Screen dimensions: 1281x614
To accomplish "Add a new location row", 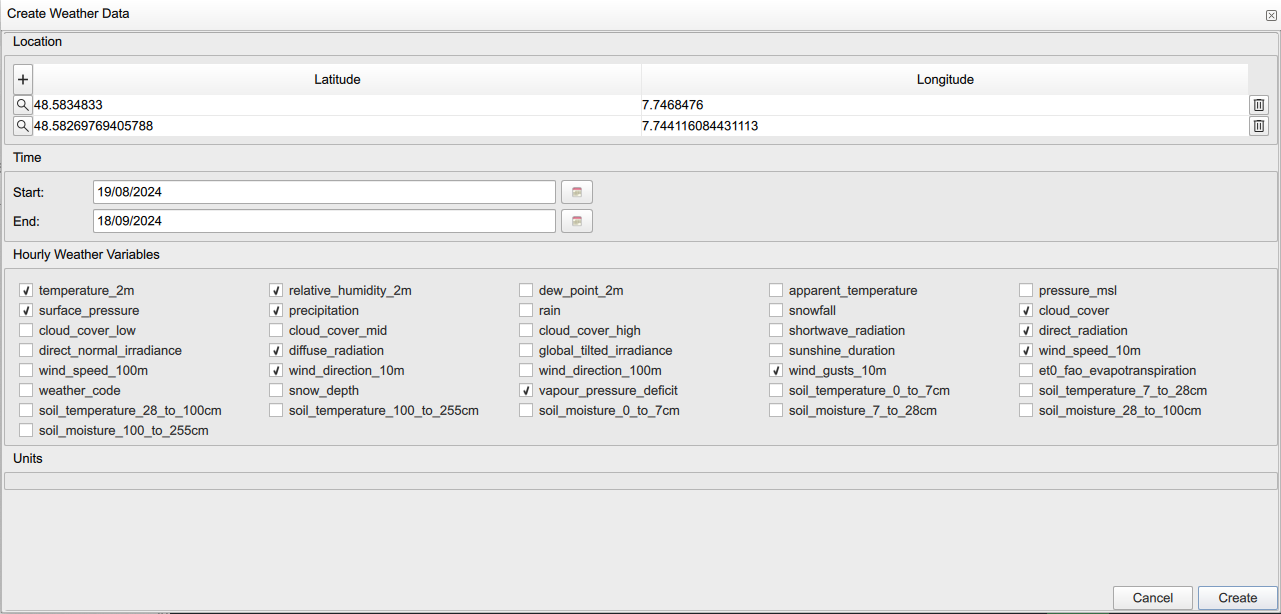I will coord(22,79).
